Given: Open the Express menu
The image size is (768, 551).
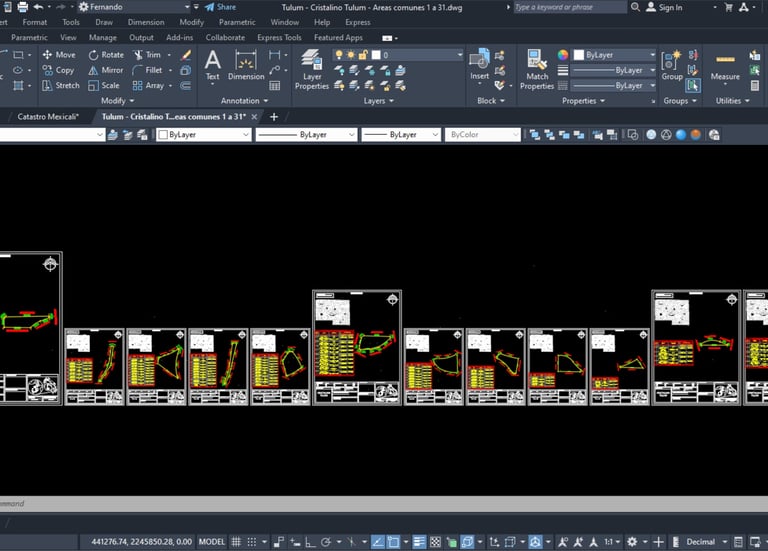Looking at the screenshot, I should (358, 22).
